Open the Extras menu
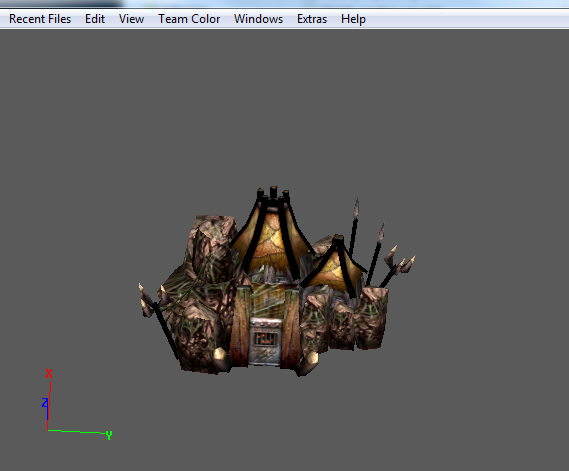Viewport: 569px width, 471px height. (x=312, y=19)
